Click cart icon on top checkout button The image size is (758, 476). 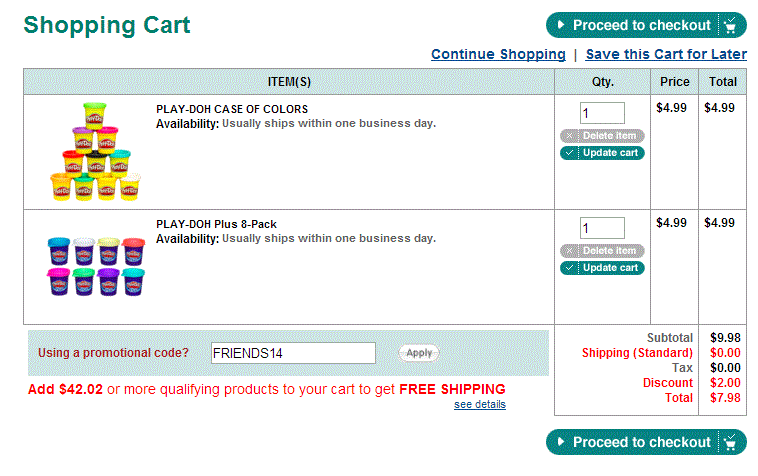[733, 26]
